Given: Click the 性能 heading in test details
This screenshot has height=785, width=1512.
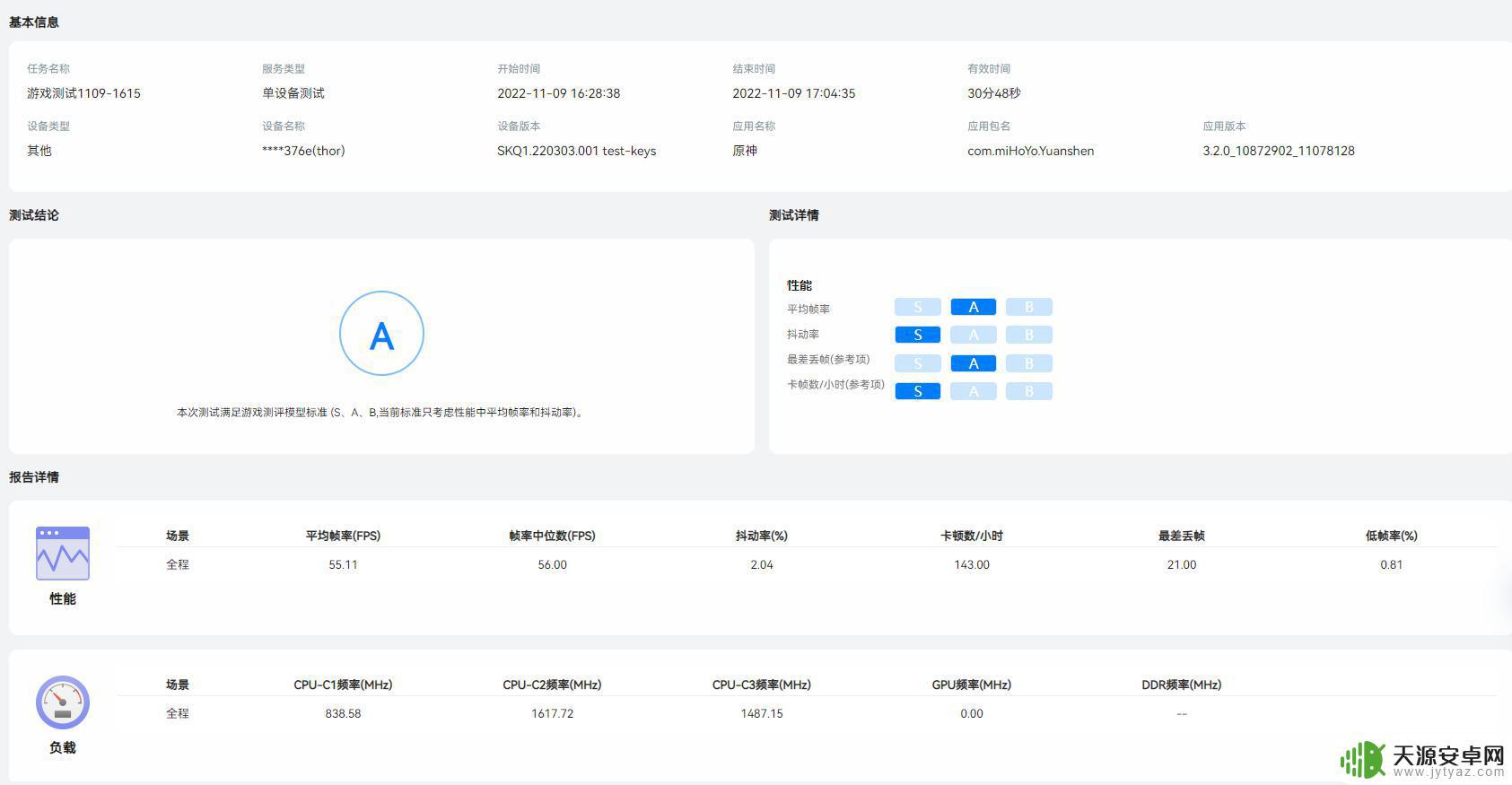Looking at the screenshot, I should 800,285.
